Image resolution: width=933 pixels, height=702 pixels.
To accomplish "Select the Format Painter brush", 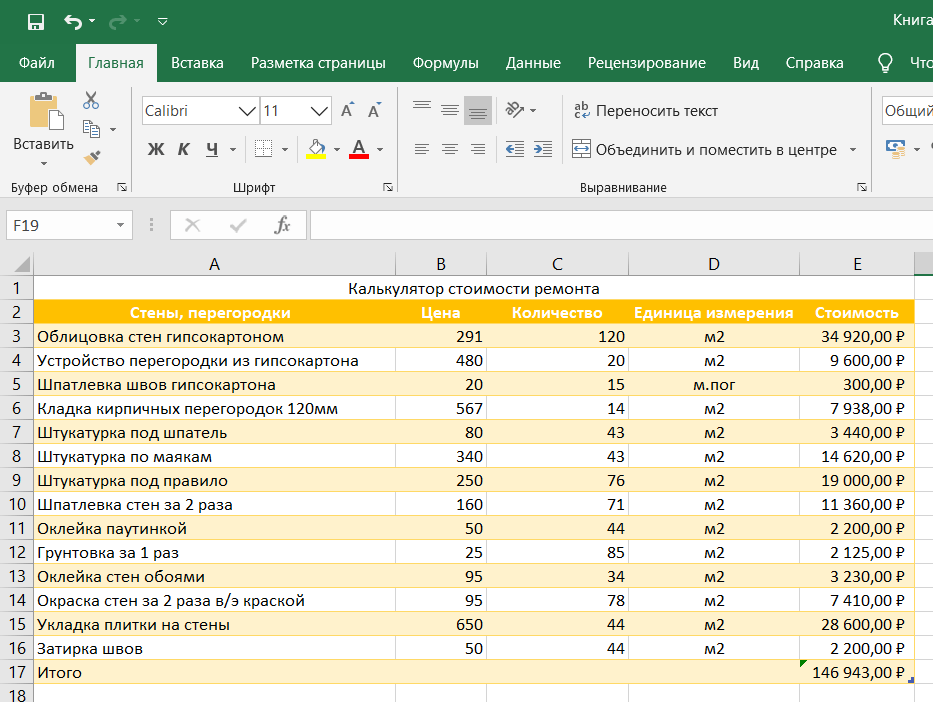I will 91,157.
